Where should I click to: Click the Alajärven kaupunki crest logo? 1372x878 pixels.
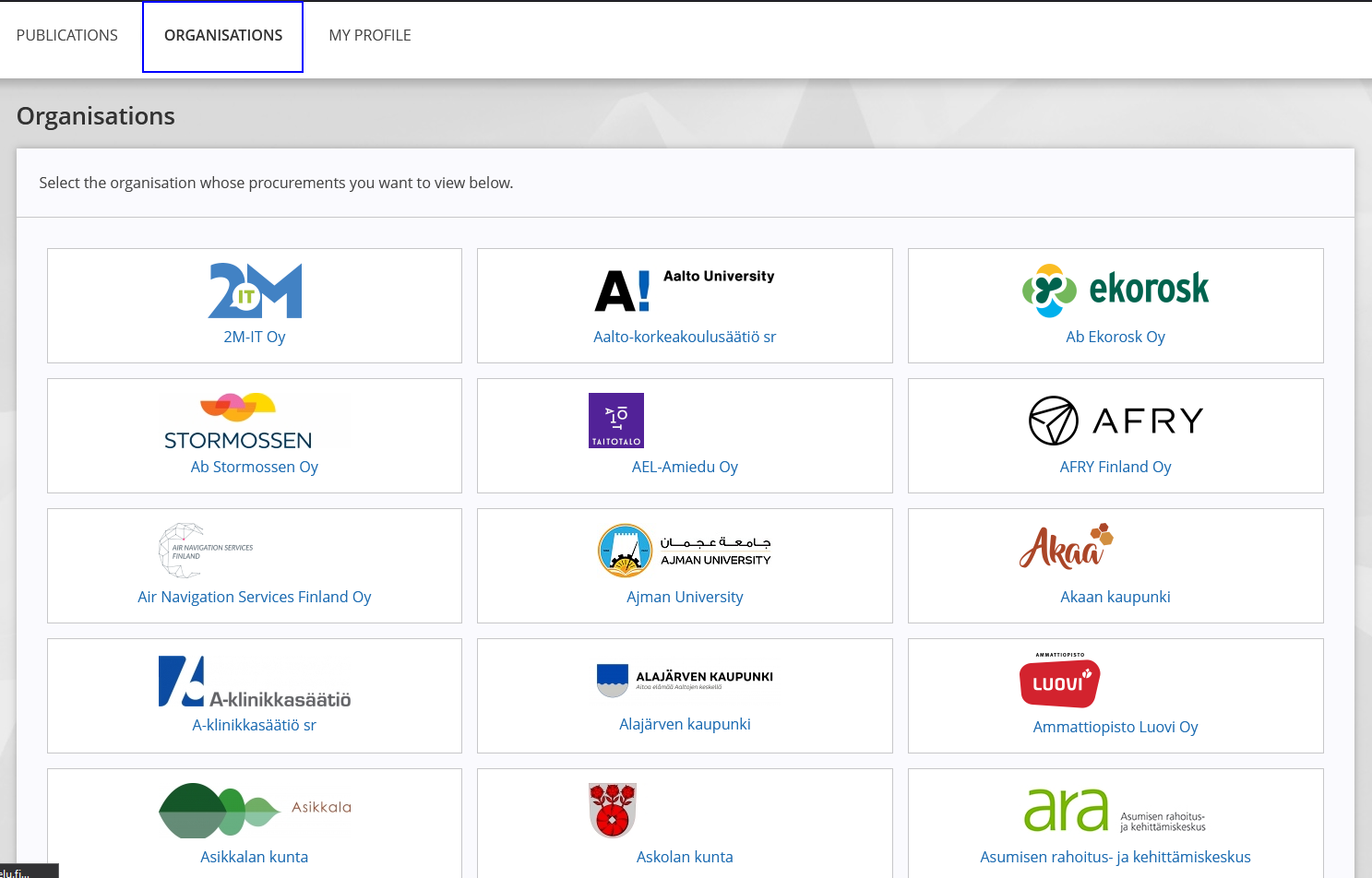point(685,681)
